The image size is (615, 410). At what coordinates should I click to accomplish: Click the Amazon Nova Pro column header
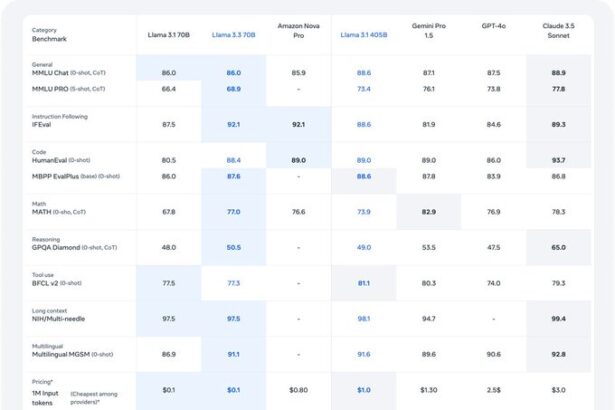click(x=298, y=31)
